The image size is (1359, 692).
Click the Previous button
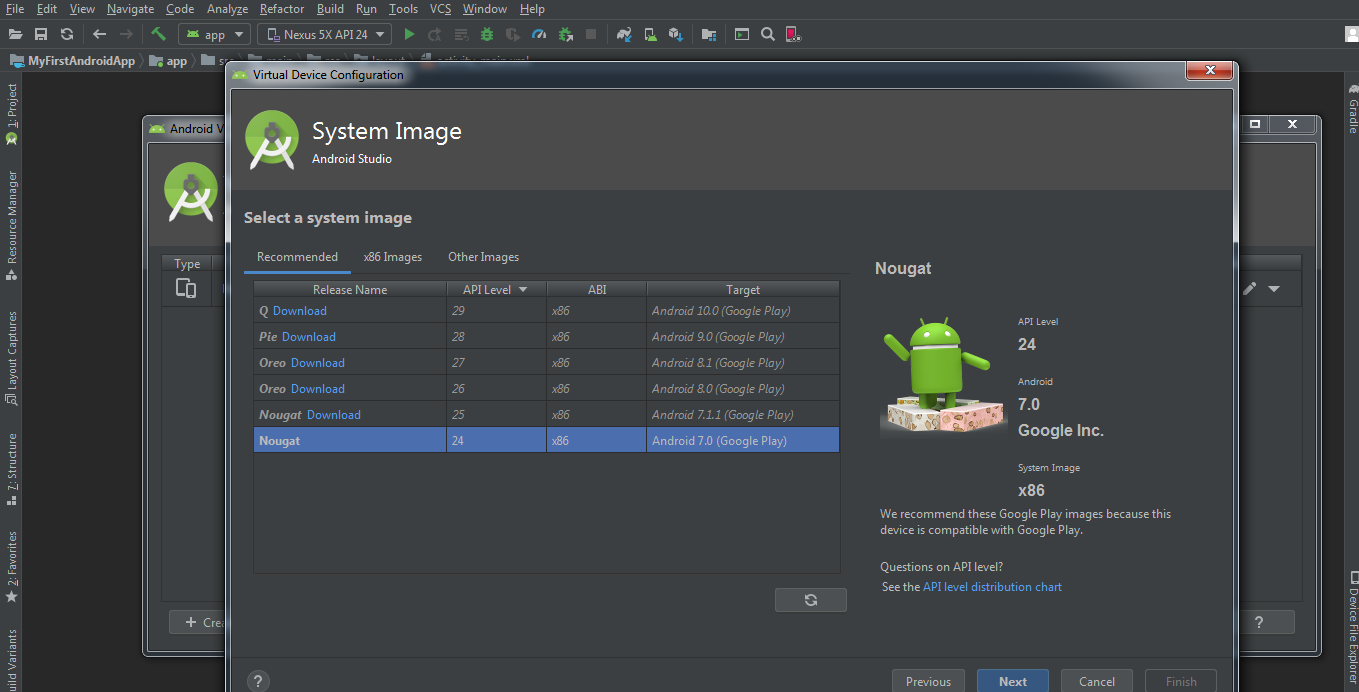pos(928,681)
